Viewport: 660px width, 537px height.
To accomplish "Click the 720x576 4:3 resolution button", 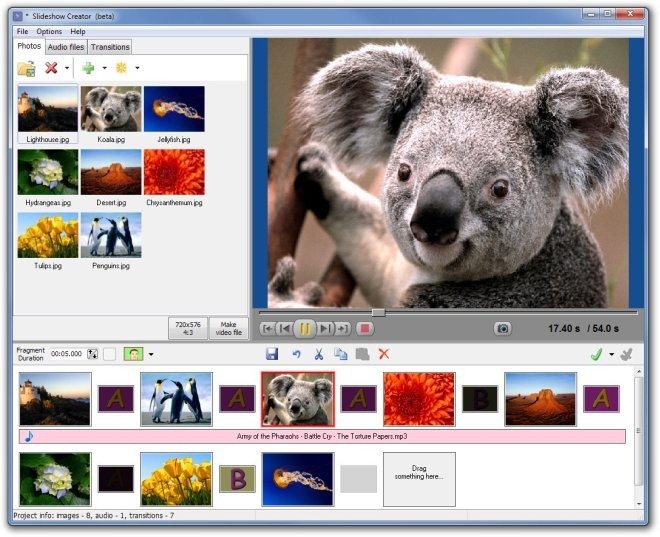I will click(188, 328).
